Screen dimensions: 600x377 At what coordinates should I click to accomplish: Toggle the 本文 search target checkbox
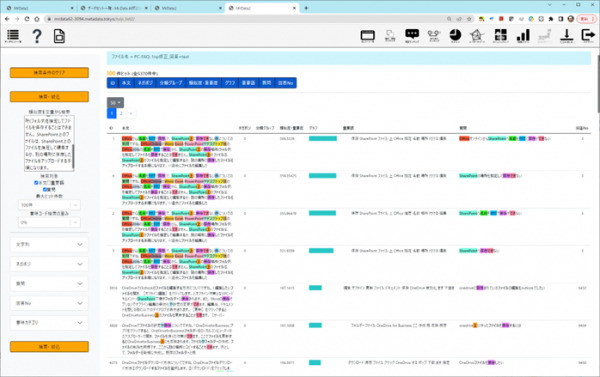pos(36,183)
